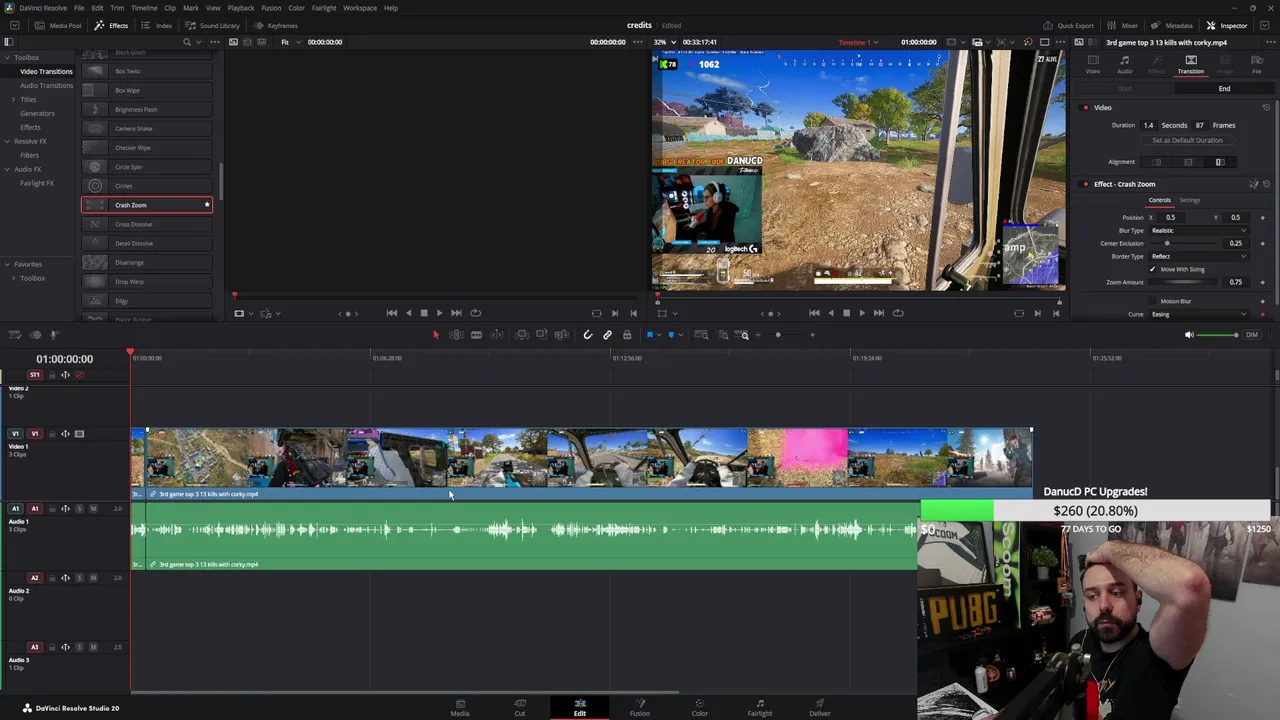Click Set as Default Duration
1280x720 pixels.
pos(1187,140)
